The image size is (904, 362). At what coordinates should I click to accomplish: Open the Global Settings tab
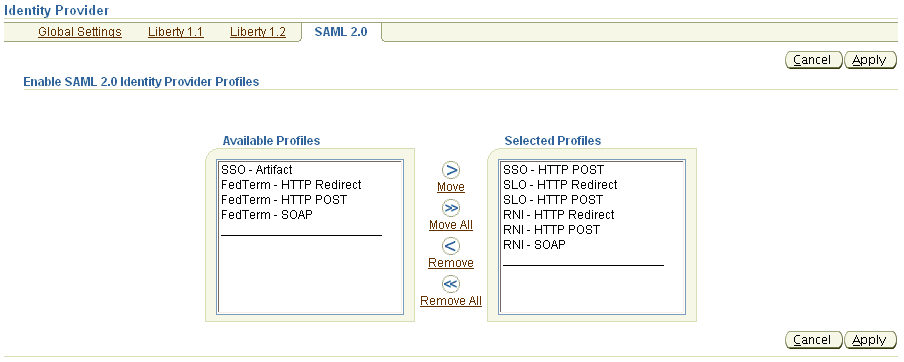pos(80,32)
